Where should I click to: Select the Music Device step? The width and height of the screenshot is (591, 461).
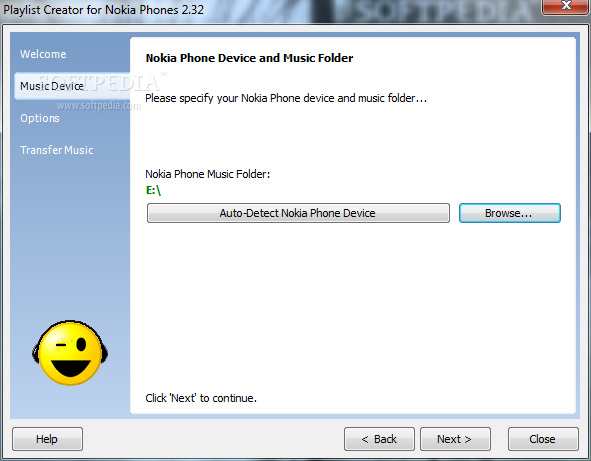72,86
